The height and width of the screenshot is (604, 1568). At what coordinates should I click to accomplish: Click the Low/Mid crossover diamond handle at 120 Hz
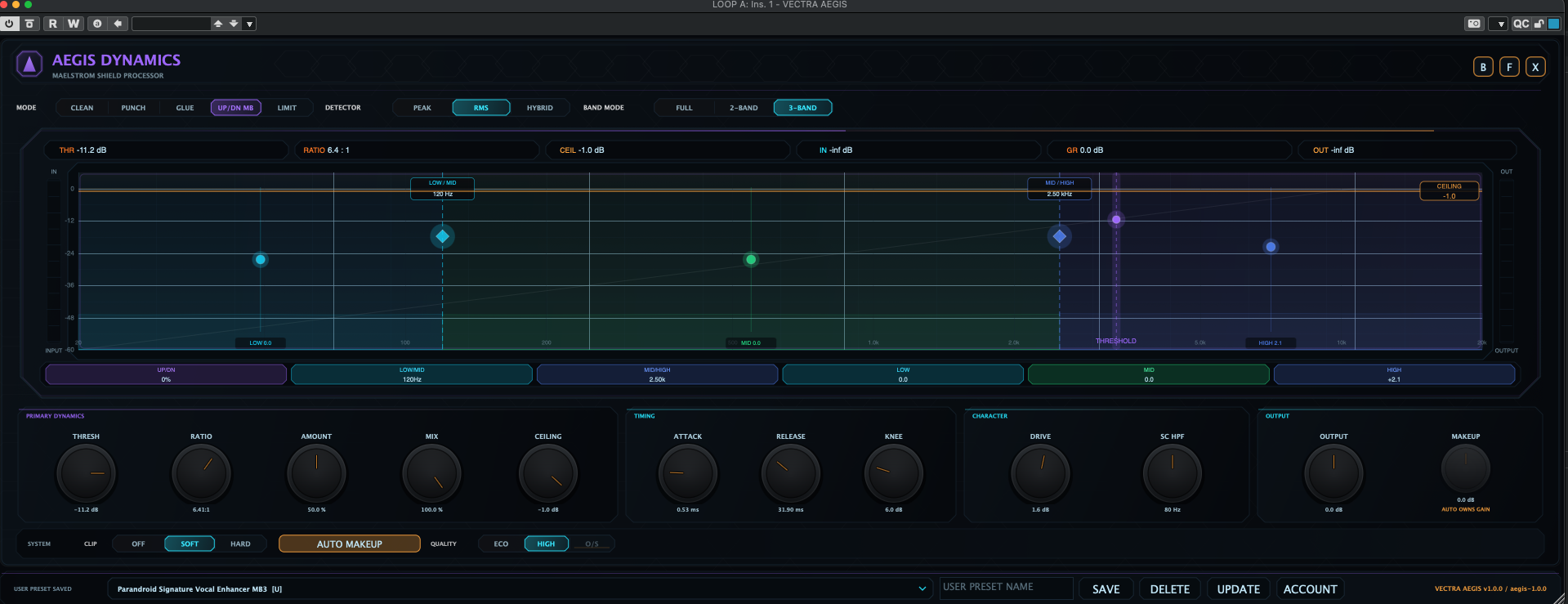442,236
